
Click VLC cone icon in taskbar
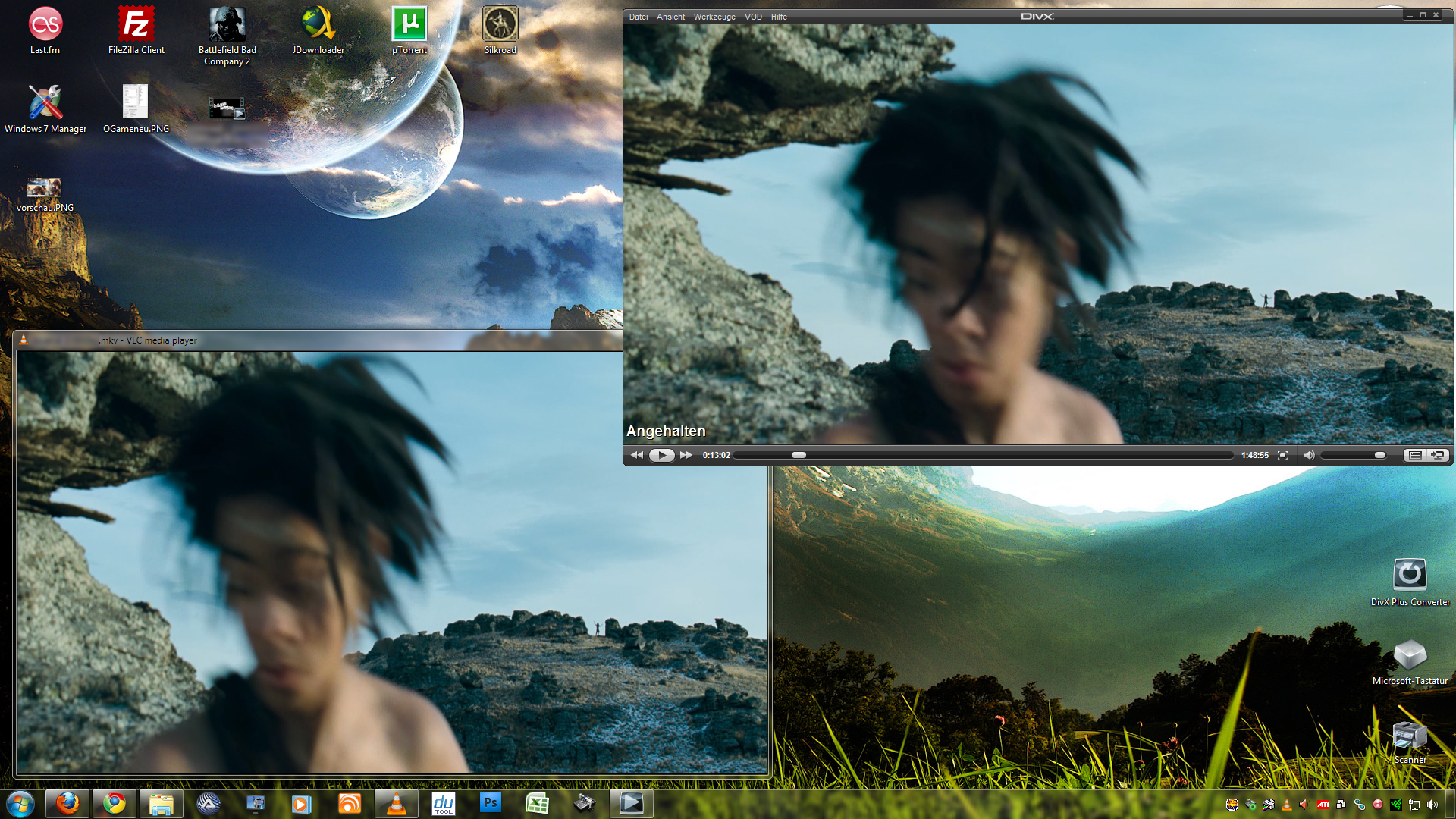[396, 803]
